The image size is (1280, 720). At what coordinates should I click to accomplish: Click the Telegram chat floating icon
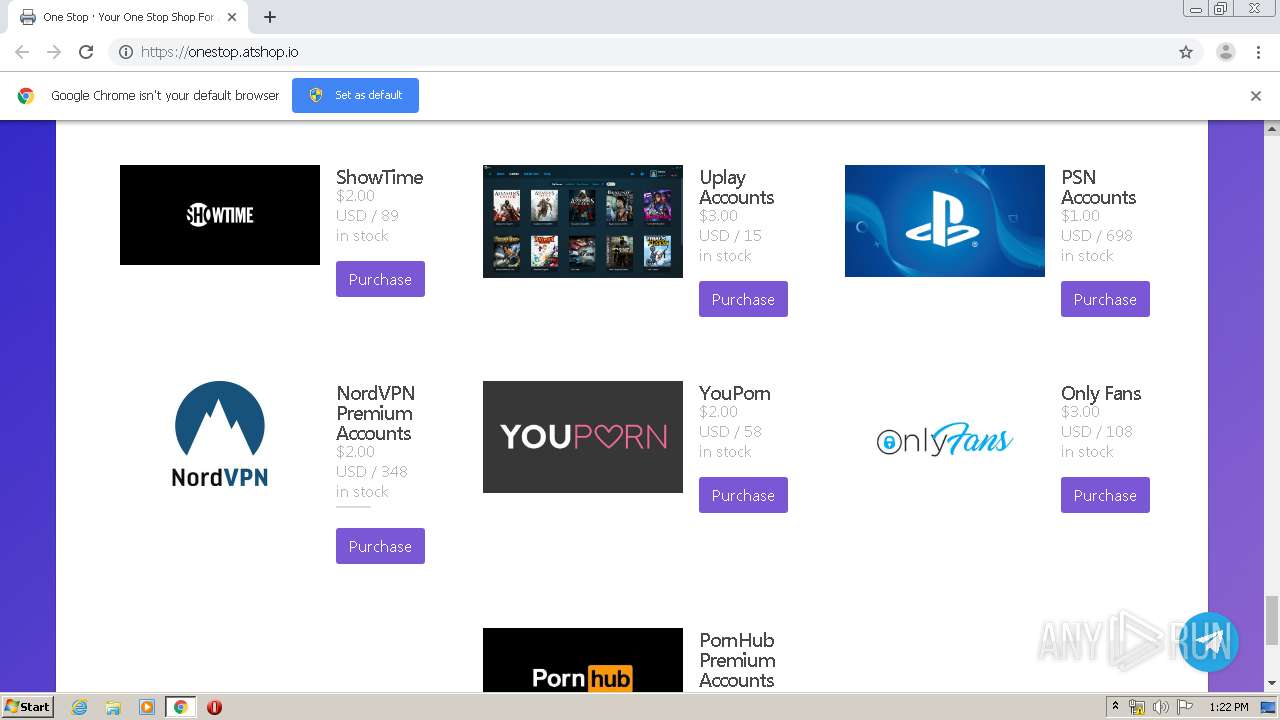pos(1209,642)
